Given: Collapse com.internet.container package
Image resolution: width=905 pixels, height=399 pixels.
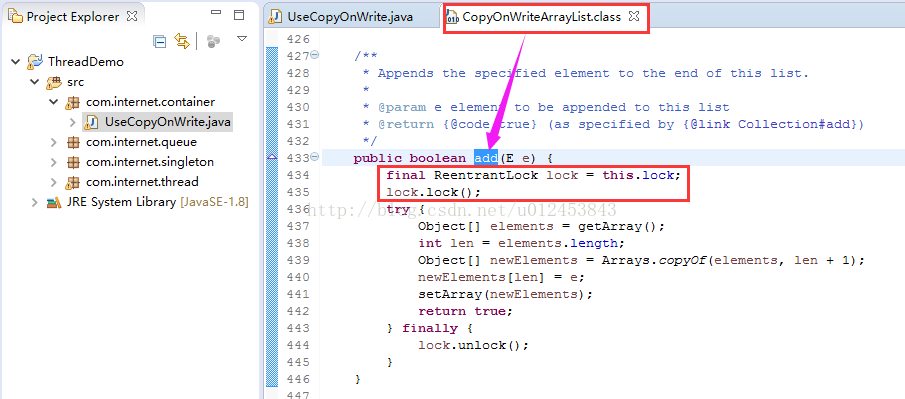Looking at the screenshot, I should (x=54, y=102).
